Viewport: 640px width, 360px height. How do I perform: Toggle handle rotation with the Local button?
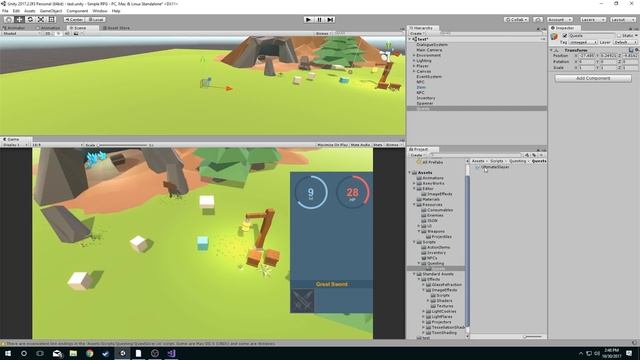(x=96, y=20)
